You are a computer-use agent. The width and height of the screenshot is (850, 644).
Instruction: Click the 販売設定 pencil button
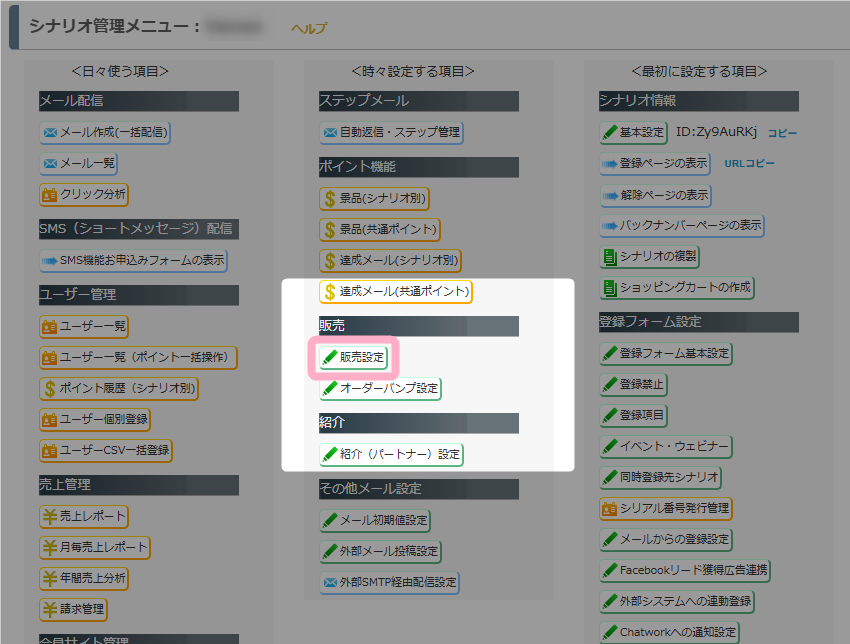[x=353, y=357]
